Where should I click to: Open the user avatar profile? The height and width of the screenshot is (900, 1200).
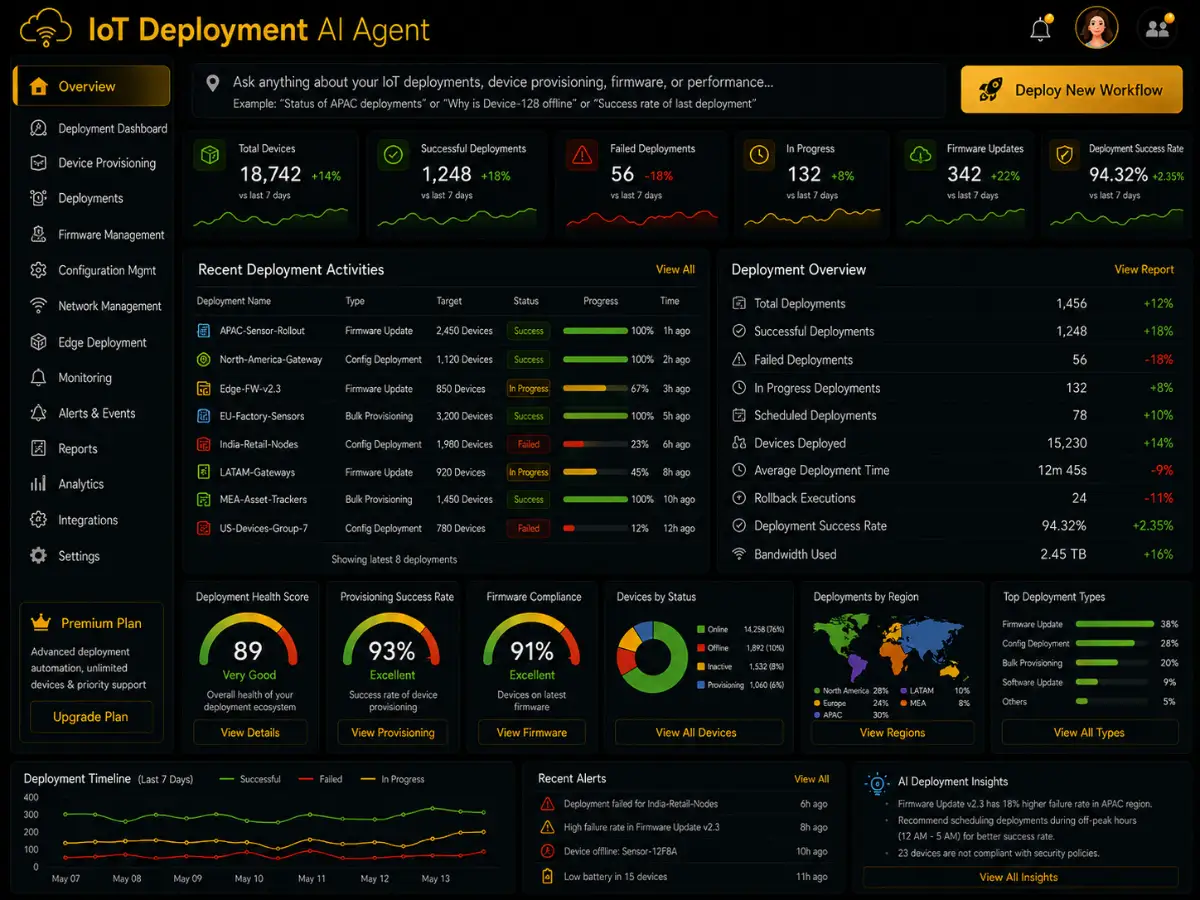1097,28
